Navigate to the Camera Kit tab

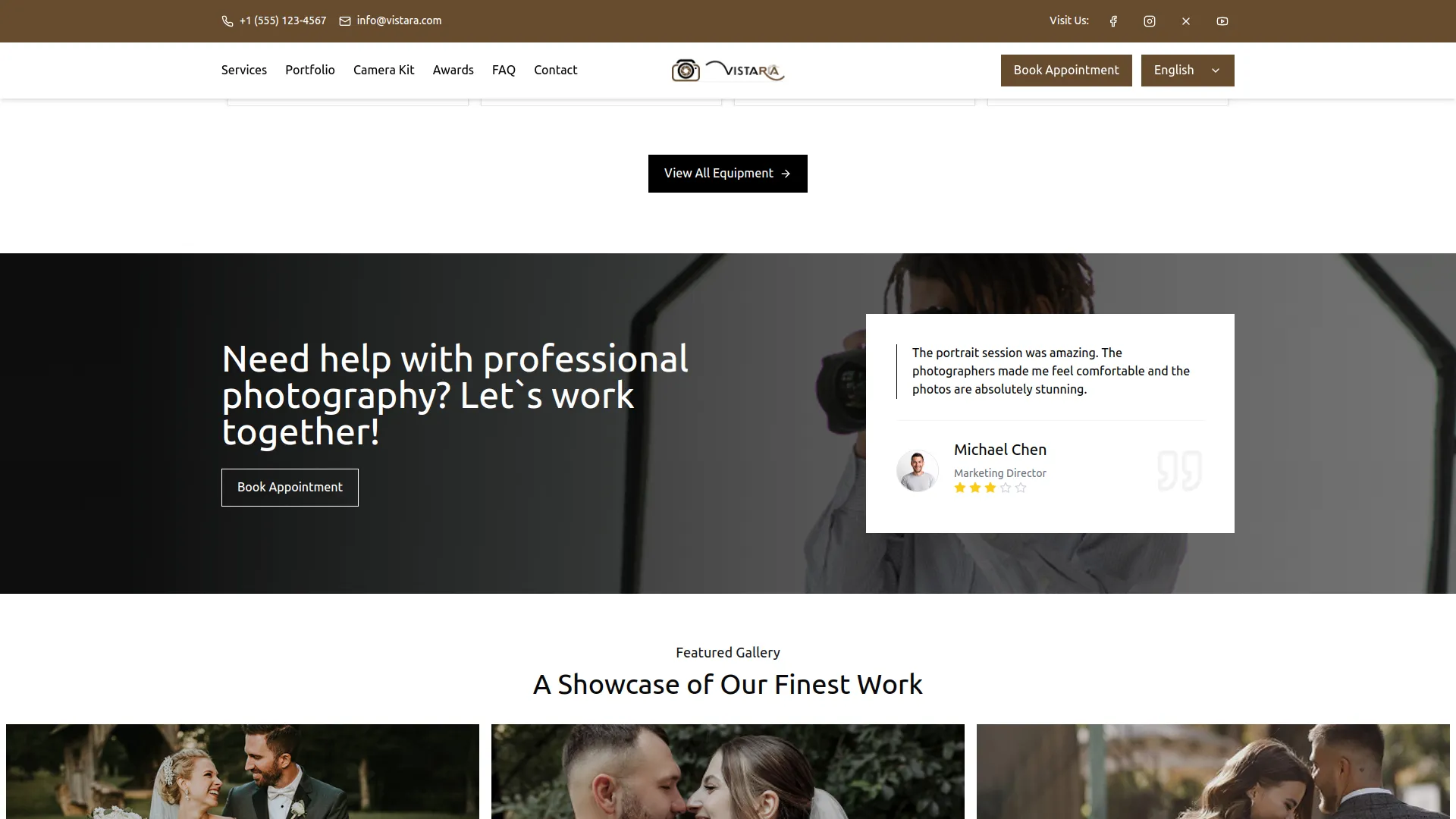click(383, 70)
